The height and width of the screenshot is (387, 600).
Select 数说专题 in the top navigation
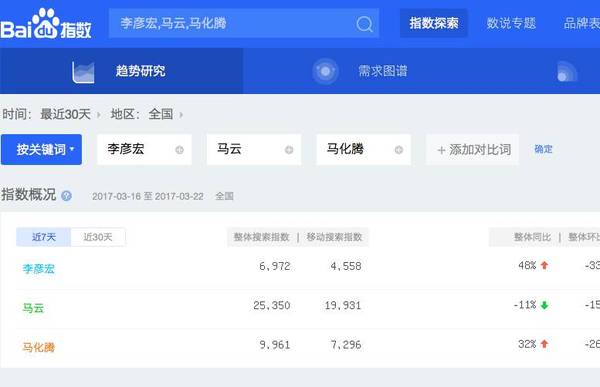(511, 23)
